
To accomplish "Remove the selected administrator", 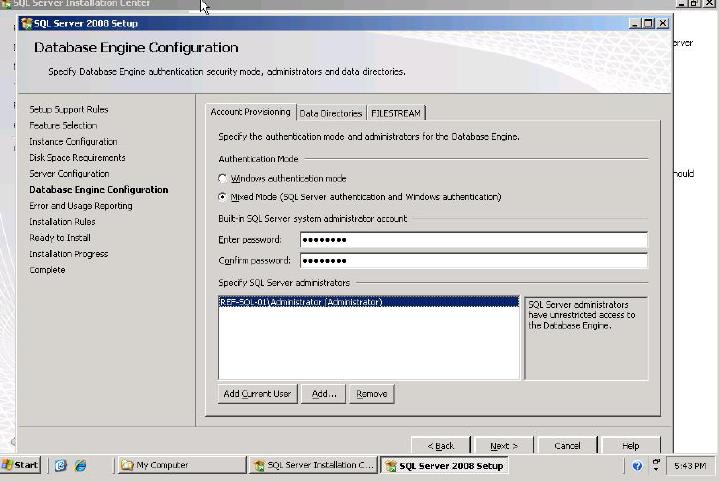I will (371, 394).
